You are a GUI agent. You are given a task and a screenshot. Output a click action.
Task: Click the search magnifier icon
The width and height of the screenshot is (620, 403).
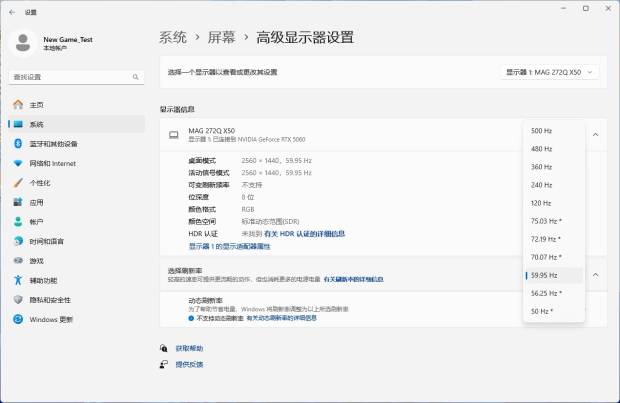coord(136,77)
